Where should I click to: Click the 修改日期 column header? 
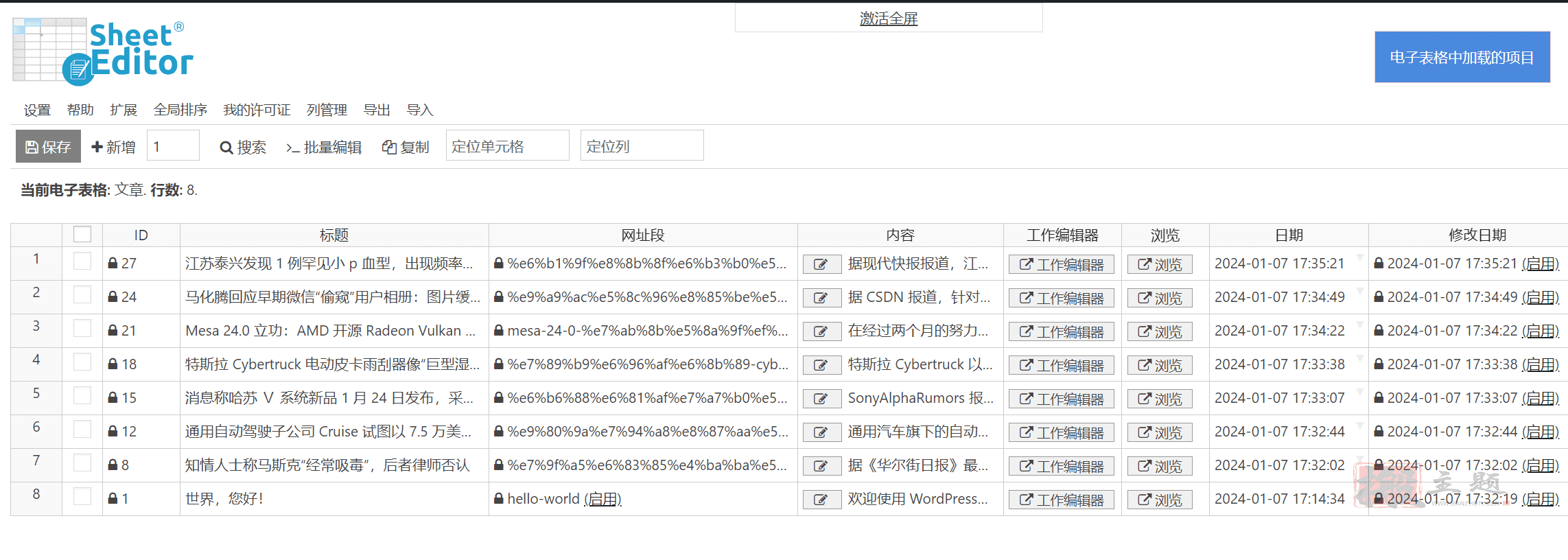click(x=1477, y=235)
